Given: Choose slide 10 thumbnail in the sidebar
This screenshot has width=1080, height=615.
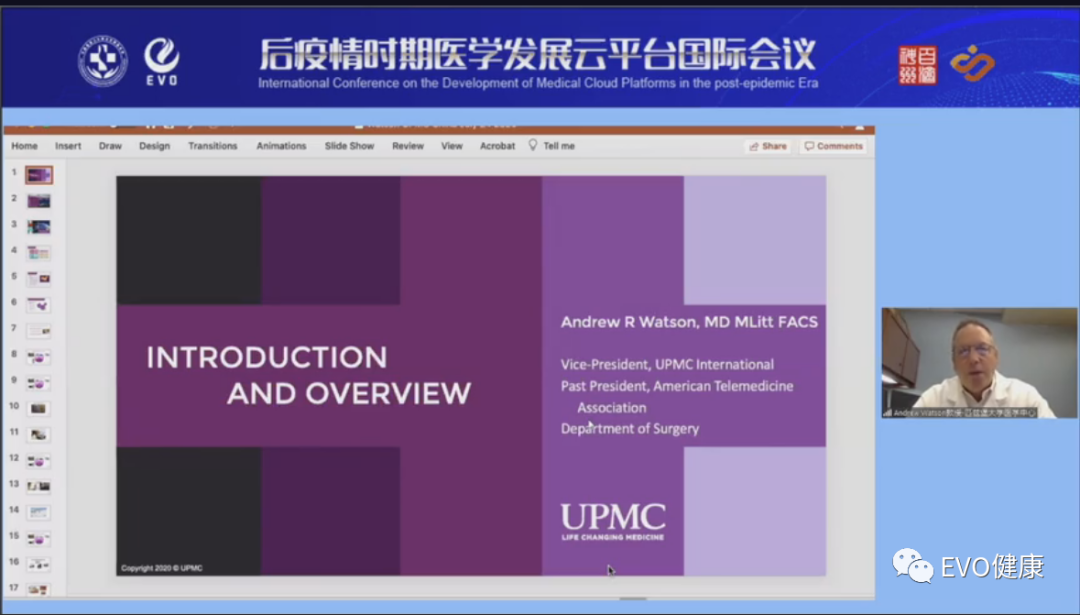Looking at the screenshot, I should pos(39,408).
